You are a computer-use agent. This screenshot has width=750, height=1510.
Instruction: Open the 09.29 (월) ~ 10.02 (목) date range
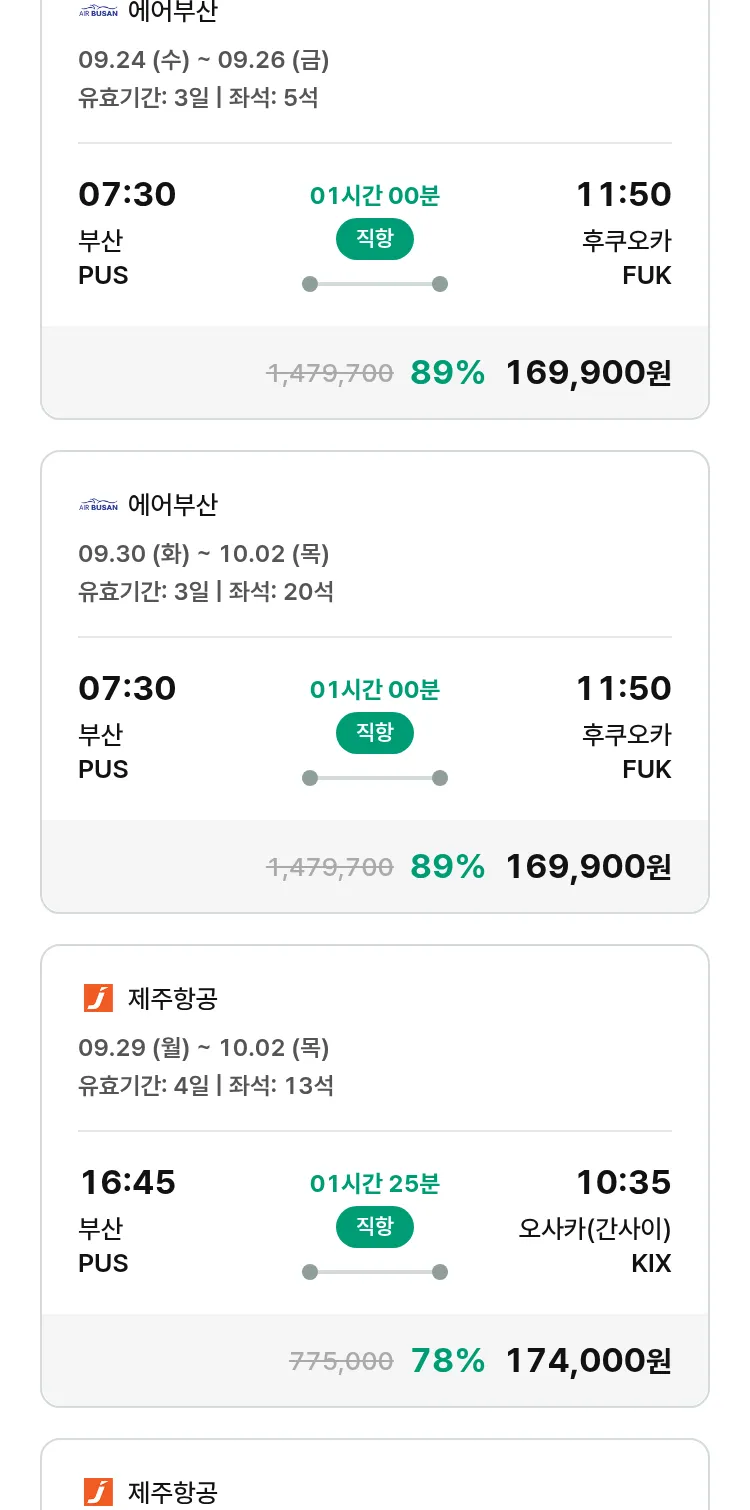(x=204, y=1048)
